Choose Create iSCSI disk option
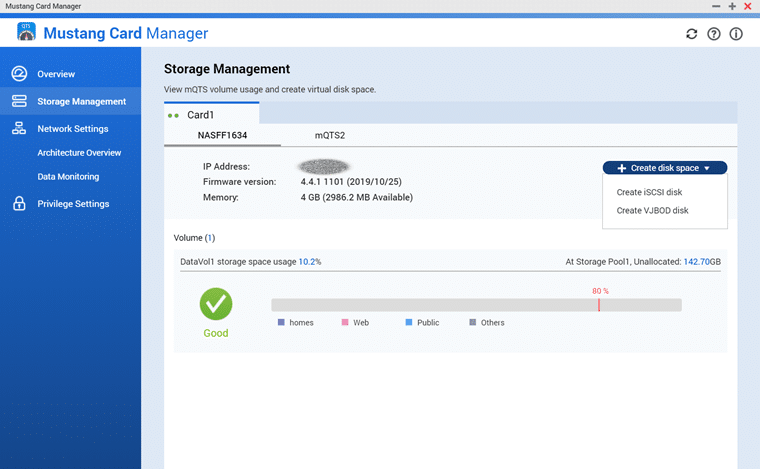 click(649, 192)
